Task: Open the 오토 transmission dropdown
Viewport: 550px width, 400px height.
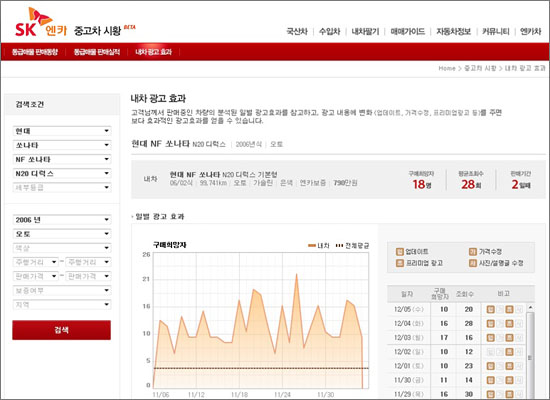Action: (x=62, y=234)
